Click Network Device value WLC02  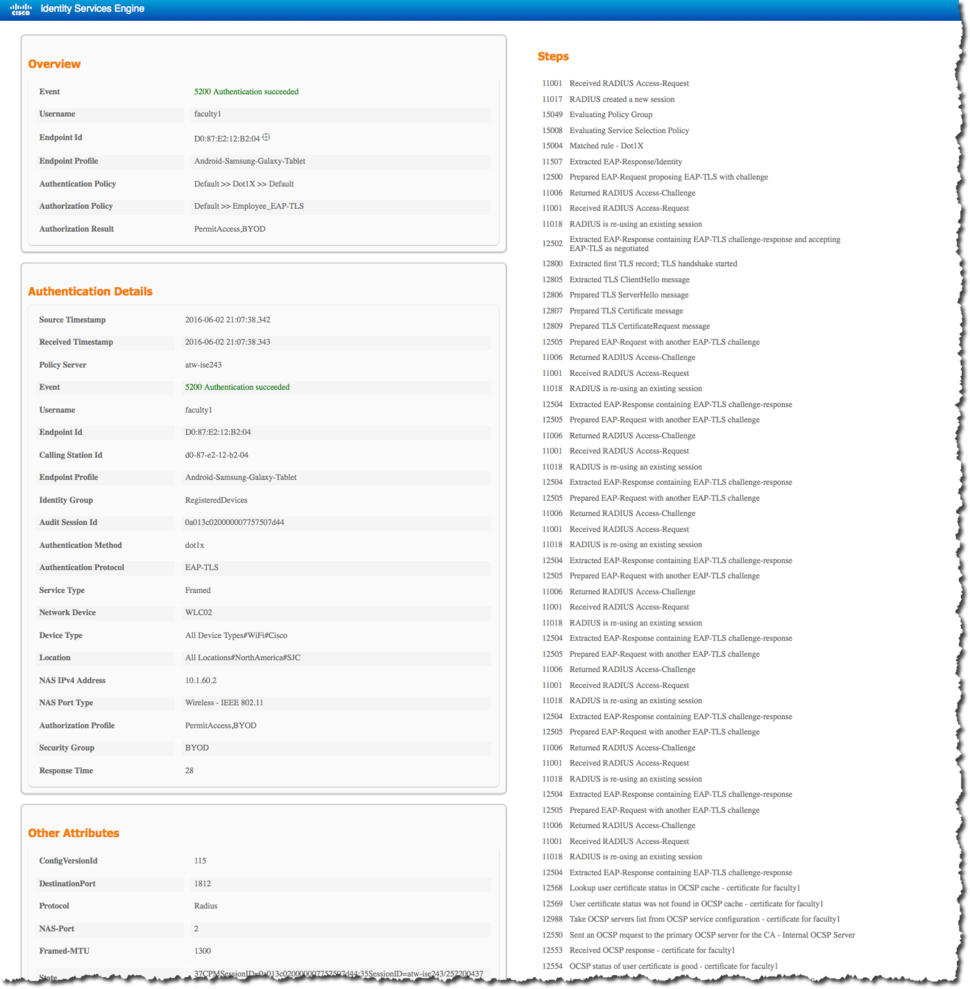pyautogui.click(x=199, y=612)
